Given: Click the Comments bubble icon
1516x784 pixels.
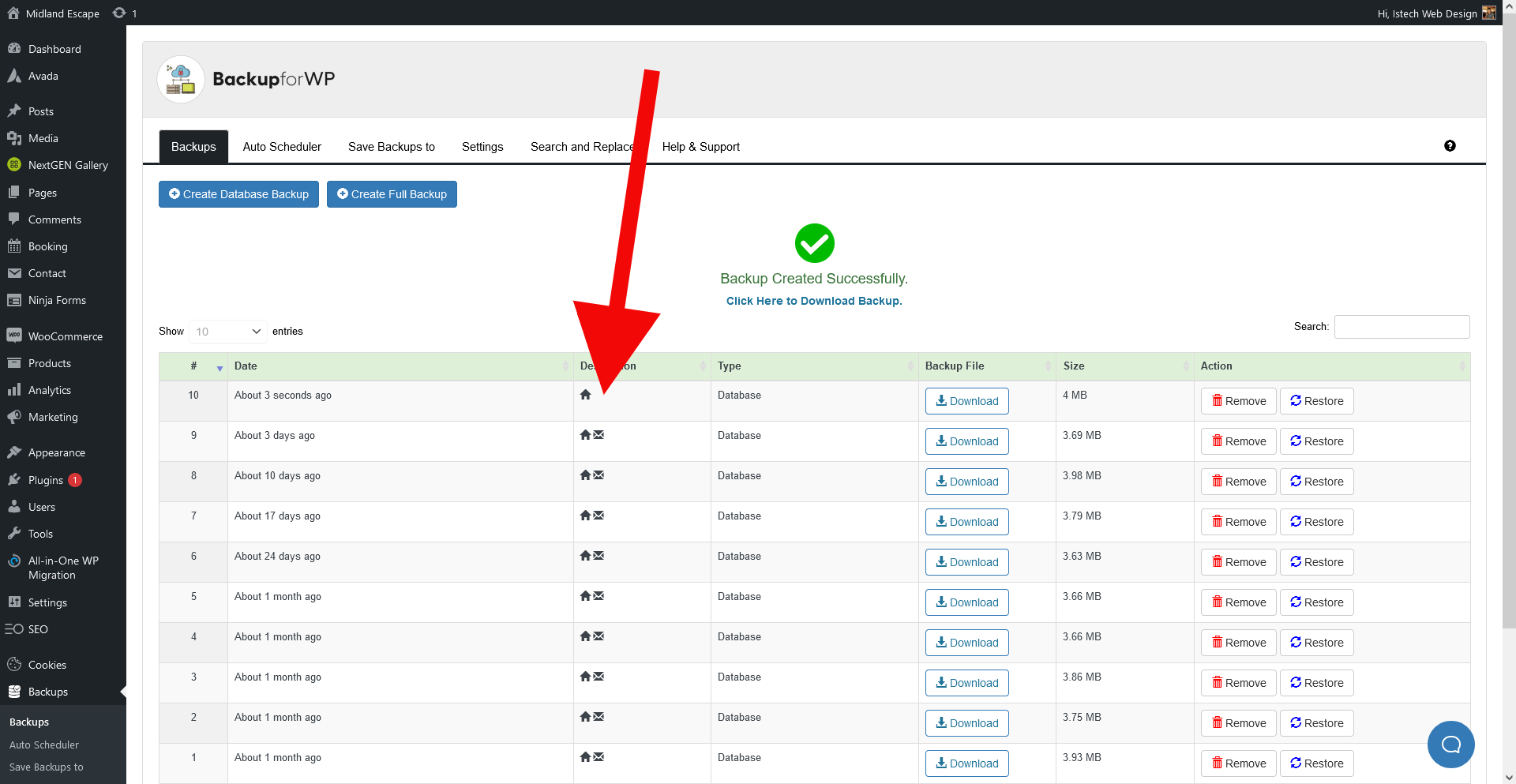Looking at the screenshot, I should 14,219.
